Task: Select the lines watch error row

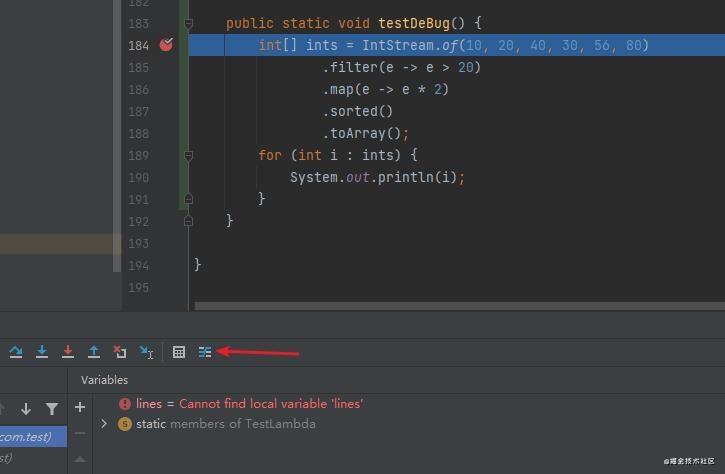Action: [x=409, y=404]
